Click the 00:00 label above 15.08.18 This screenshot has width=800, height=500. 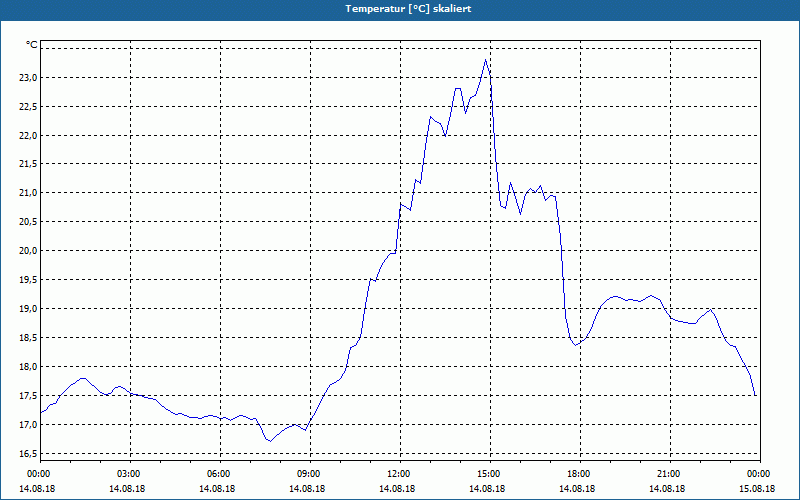click(x=760, y=474)
